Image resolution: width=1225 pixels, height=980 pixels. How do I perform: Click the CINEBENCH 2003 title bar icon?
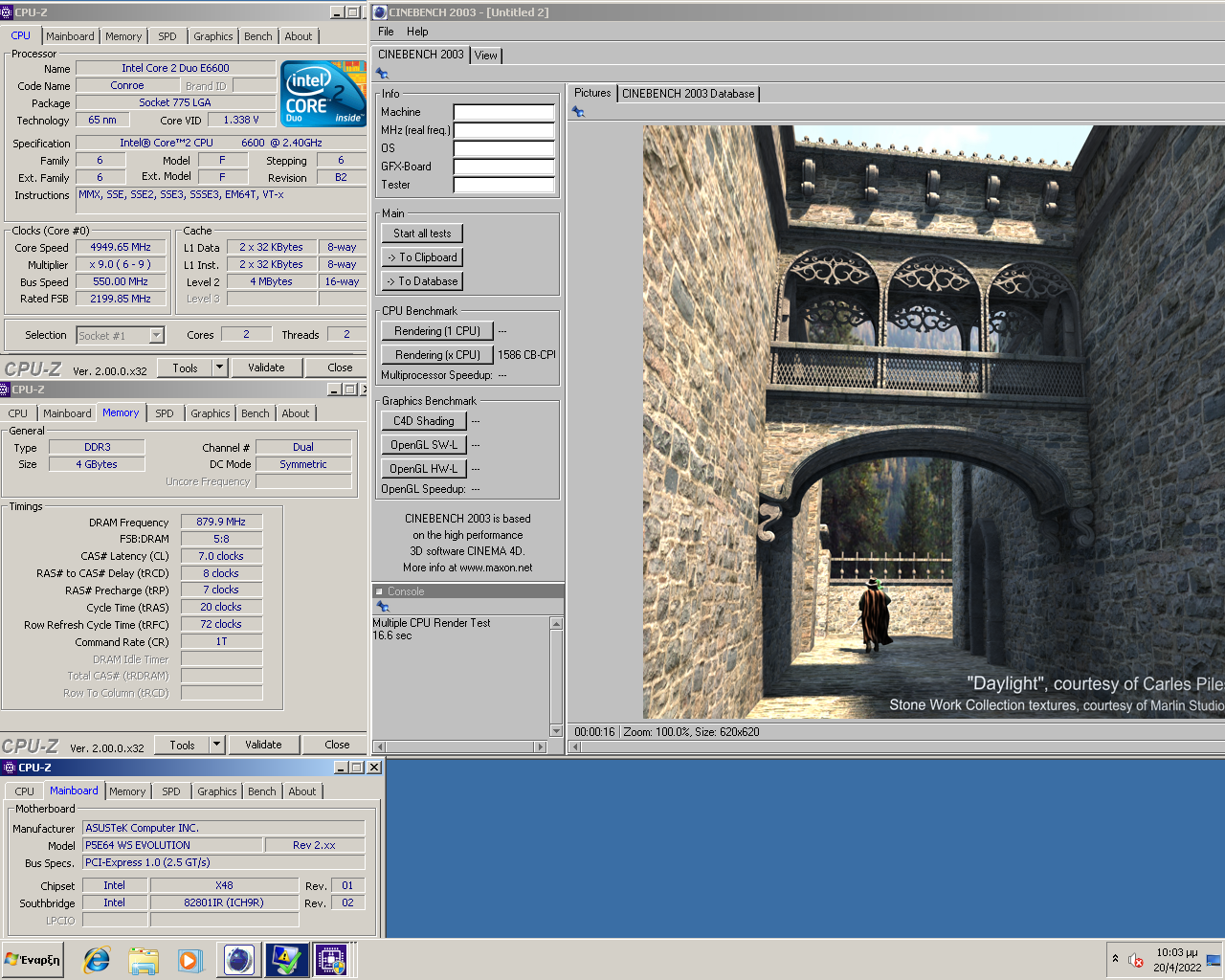380,12
